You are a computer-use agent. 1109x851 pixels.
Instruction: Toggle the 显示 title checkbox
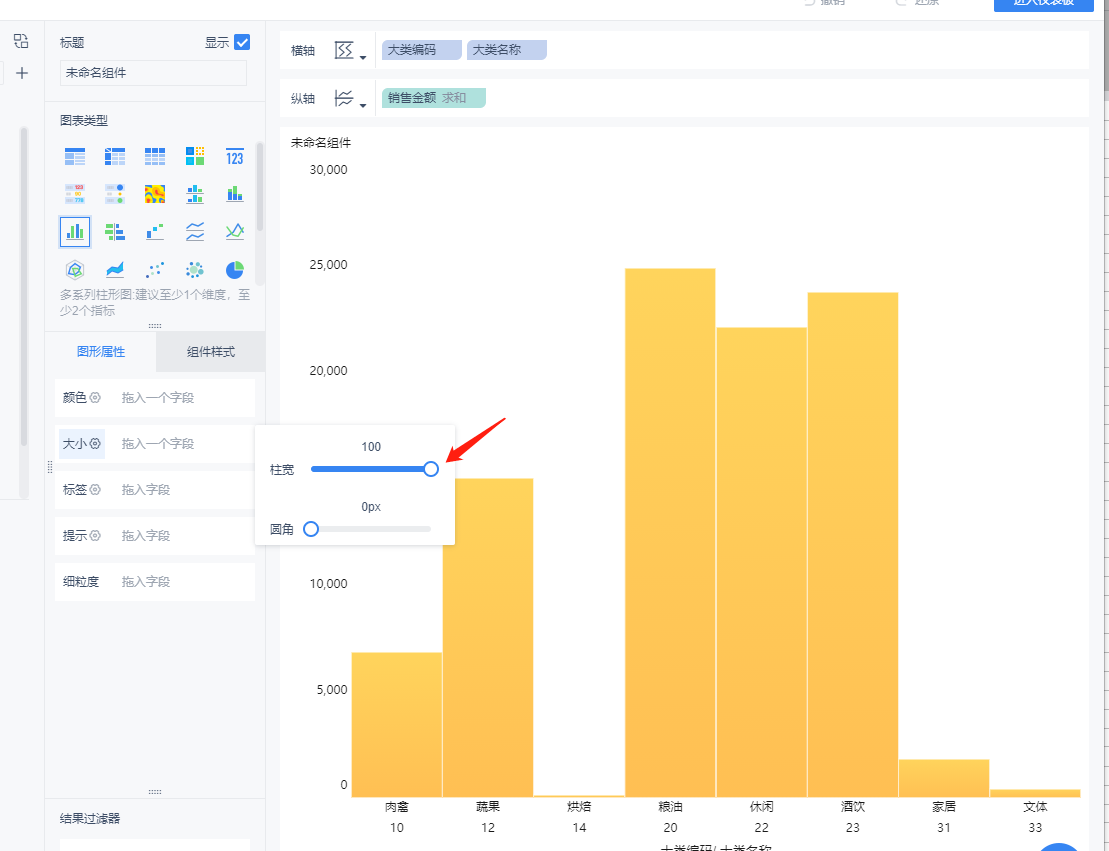pyautogui.click(x=242, y=42)
